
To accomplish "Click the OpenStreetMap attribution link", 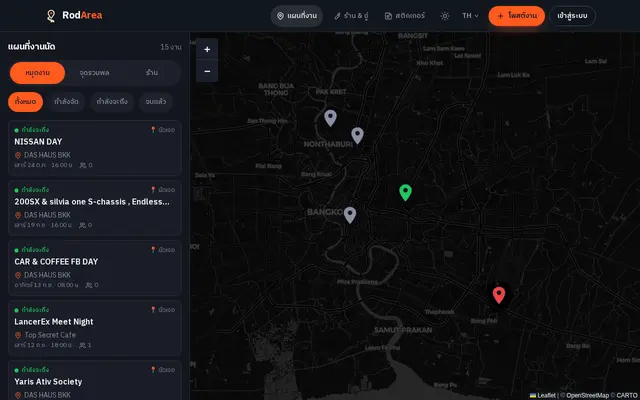I will 587,395.
